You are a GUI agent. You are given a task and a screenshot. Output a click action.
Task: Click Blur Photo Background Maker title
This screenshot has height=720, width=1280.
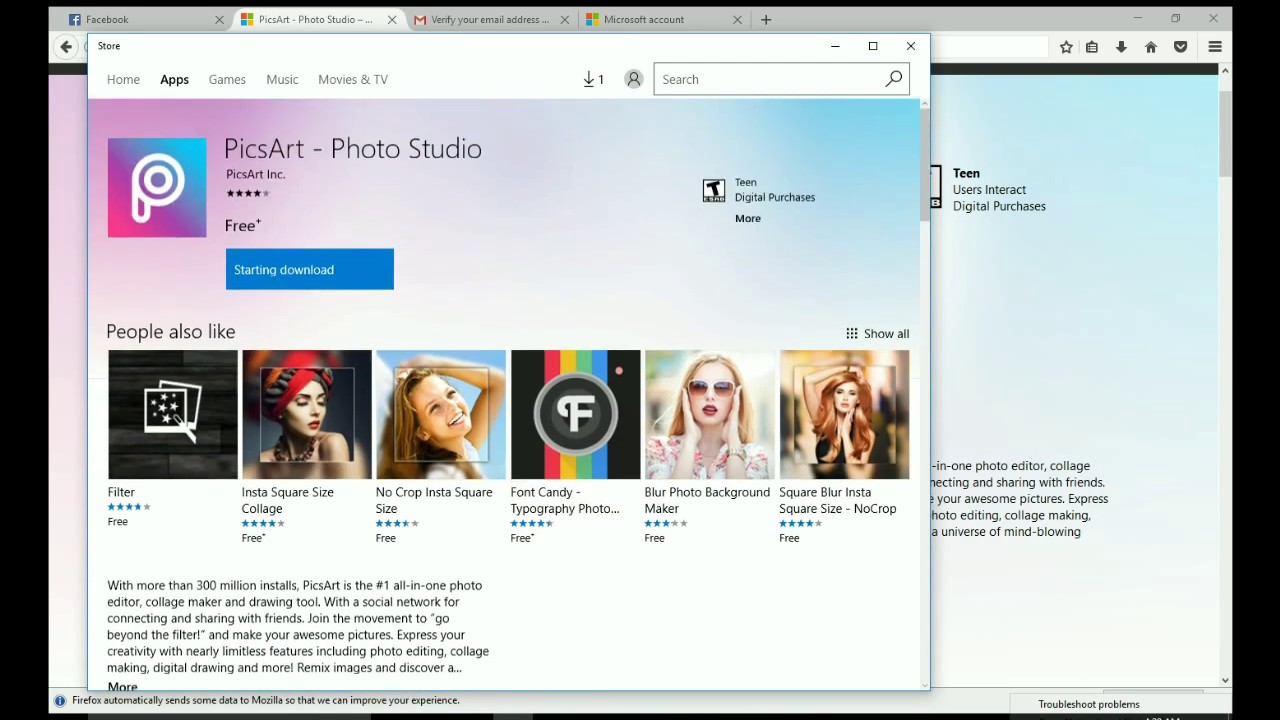click(707, 500)
